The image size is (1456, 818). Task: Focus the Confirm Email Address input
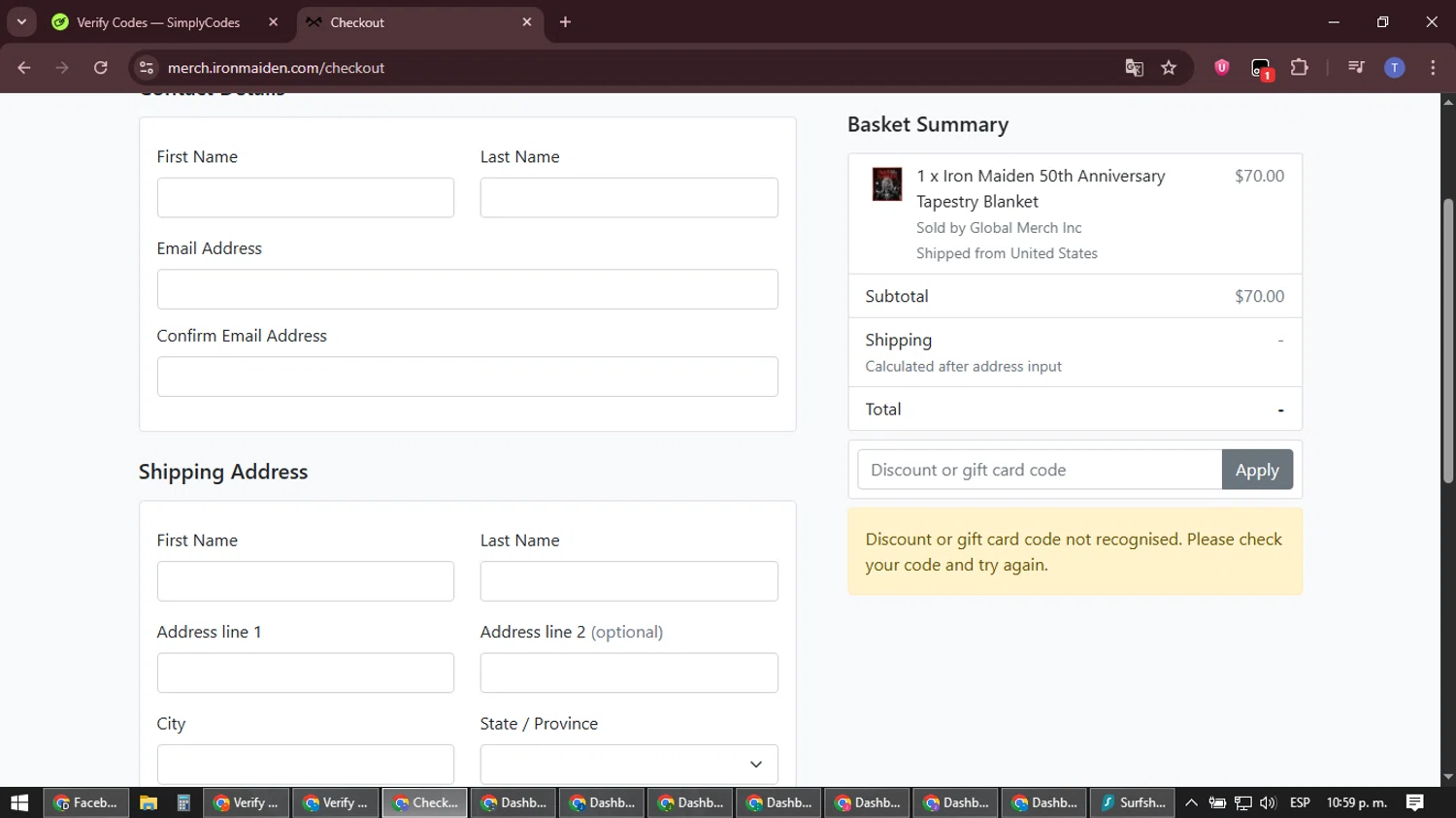[468, 376]
